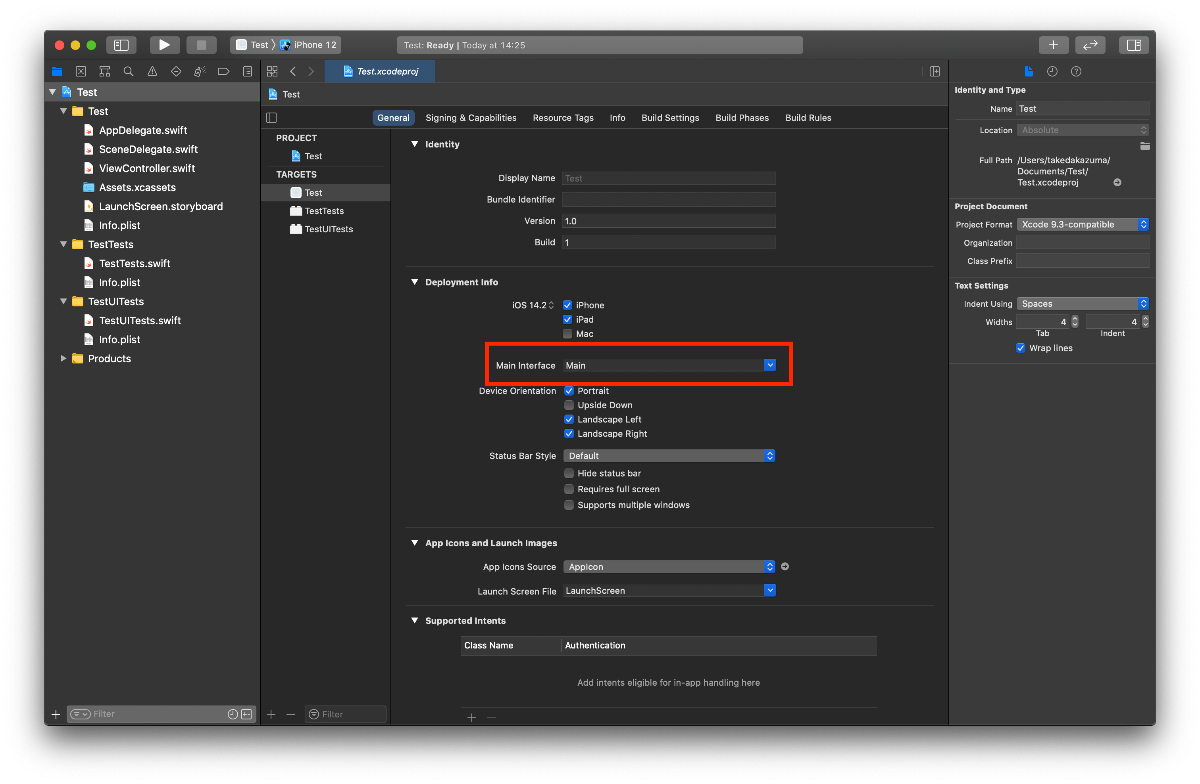1200x784 pixels.
Task: Open AppDelegate.swift in navigator
Action: (x=143, y=130)
